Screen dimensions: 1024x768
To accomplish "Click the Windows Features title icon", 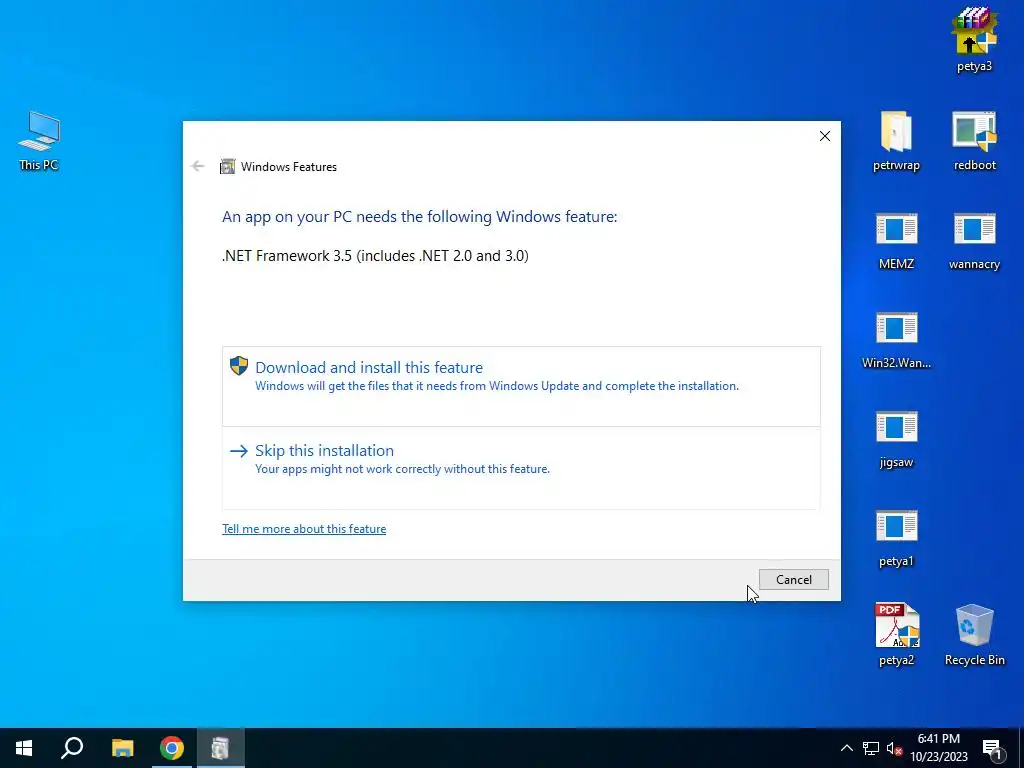I will coord(227,167).
